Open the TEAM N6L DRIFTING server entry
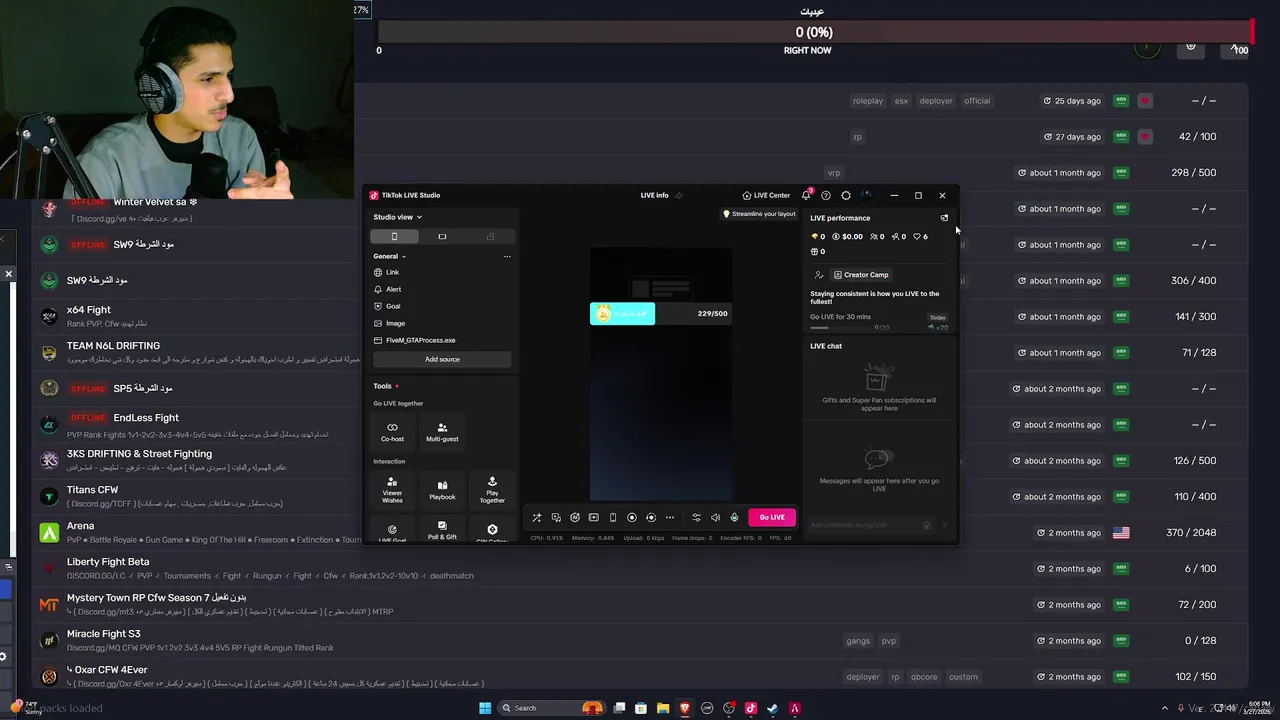This screenshot has height=720, width=1280. pyautogui.click(x=640, y=352)
